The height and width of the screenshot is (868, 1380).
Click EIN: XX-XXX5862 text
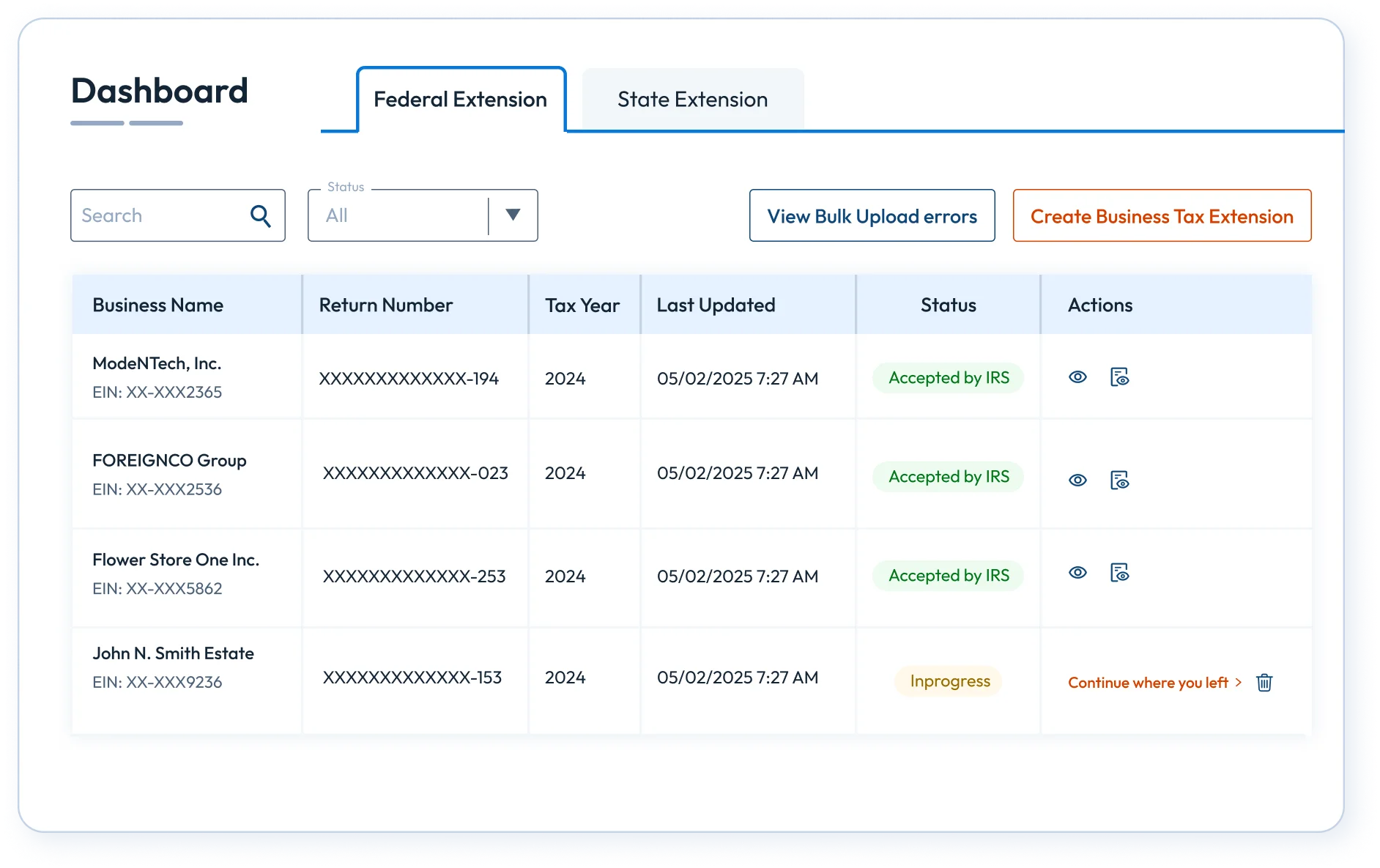(157, 589)
